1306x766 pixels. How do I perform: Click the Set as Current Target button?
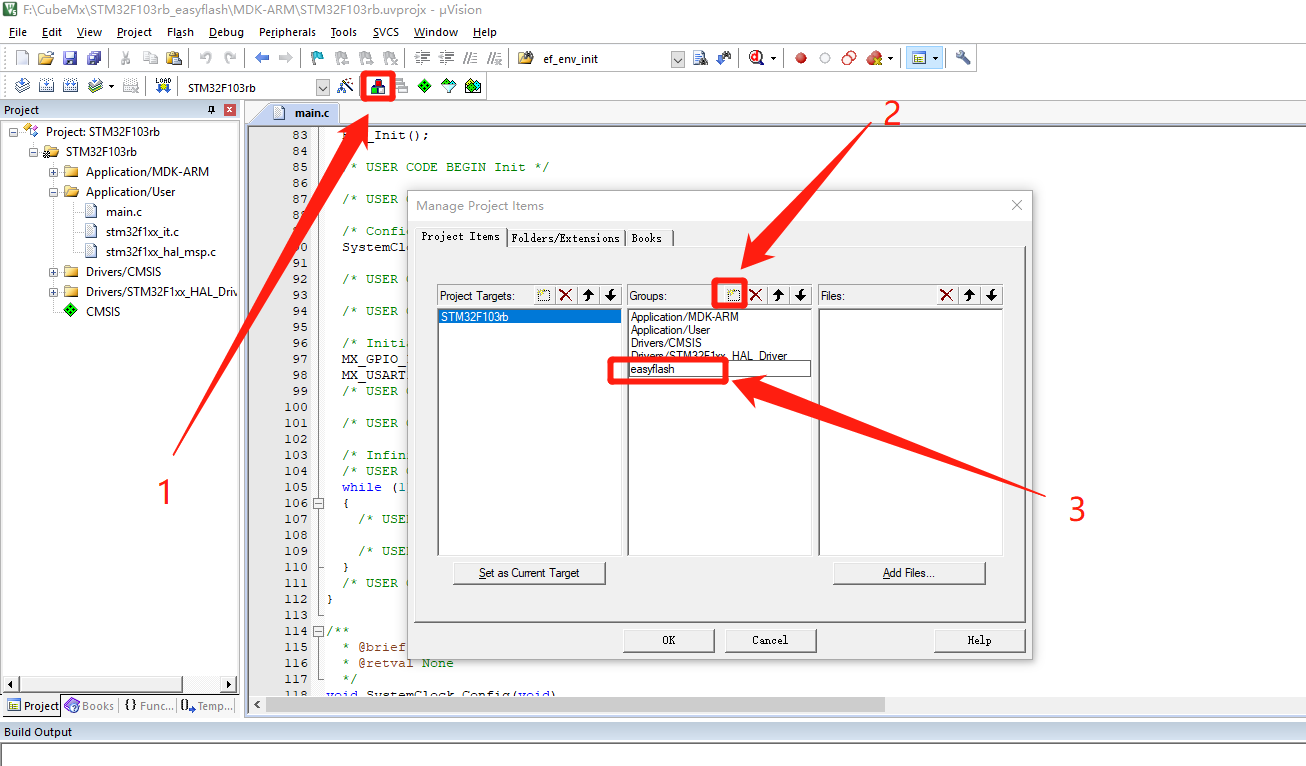click(529, 573)
